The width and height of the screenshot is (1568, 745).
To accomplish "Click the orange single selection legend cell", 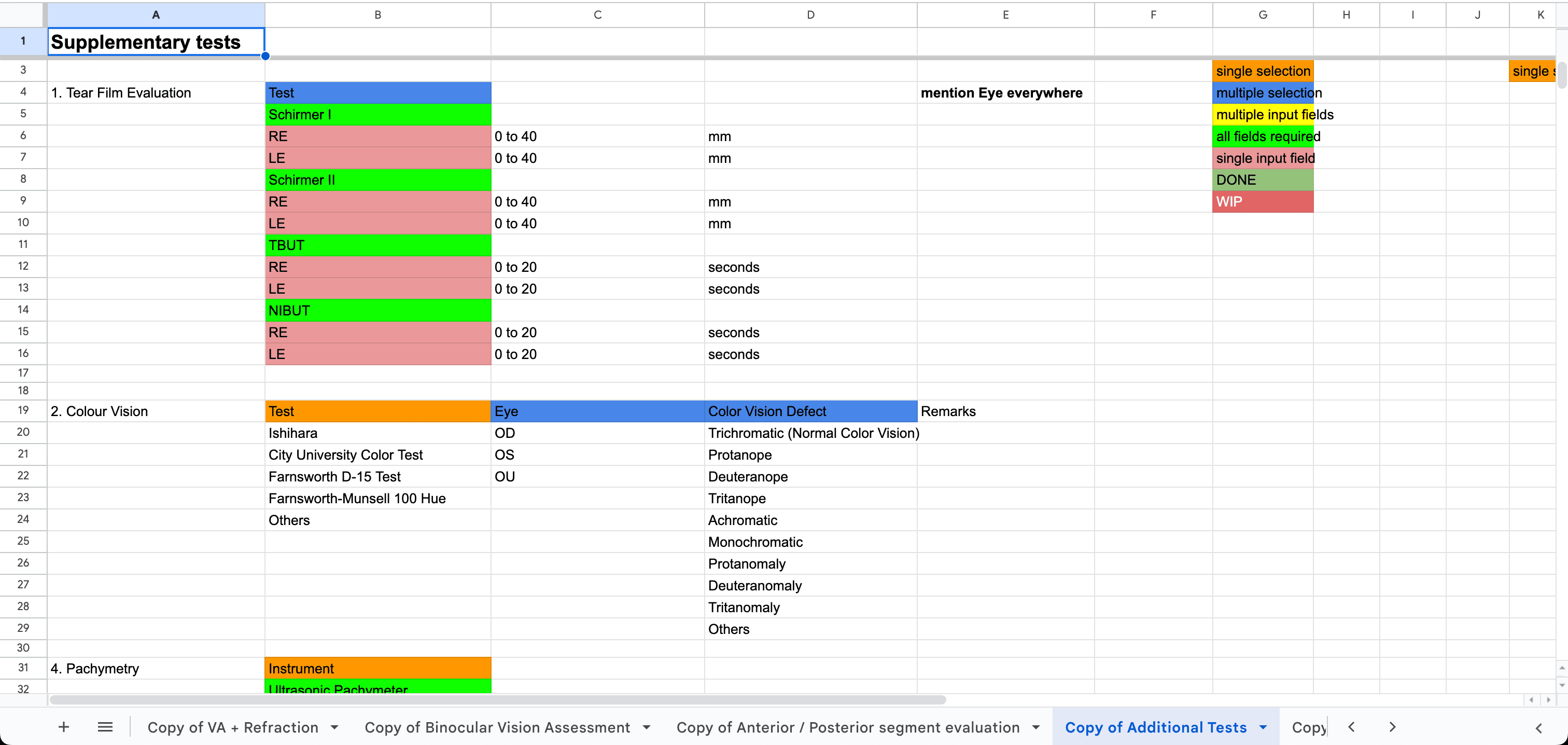I will point(1263,71).
